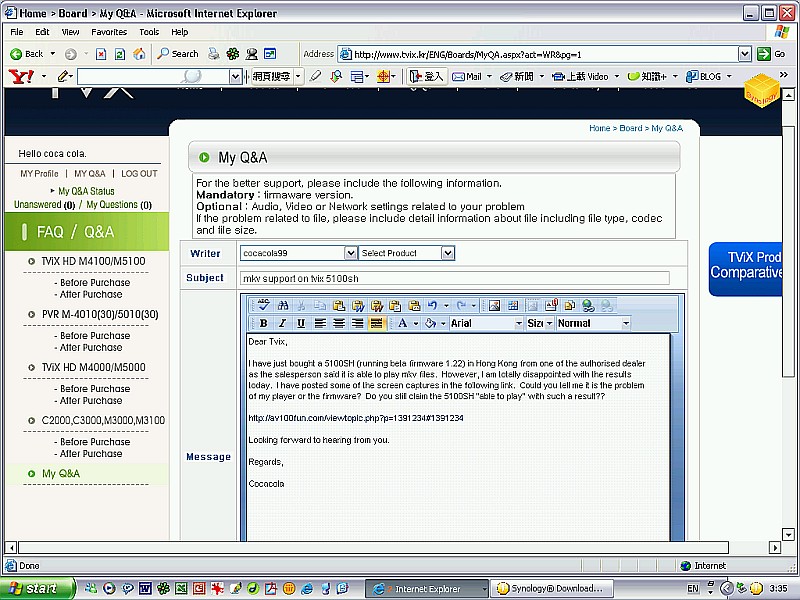Open the Windows start button
The image size is (800, 600).
coord(37,588)
